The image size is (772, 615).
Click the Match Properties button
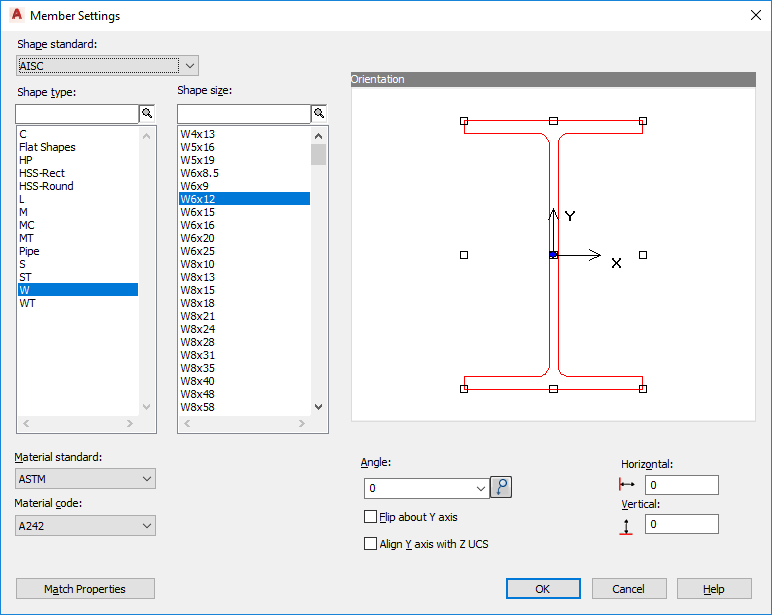coord(85,588)
